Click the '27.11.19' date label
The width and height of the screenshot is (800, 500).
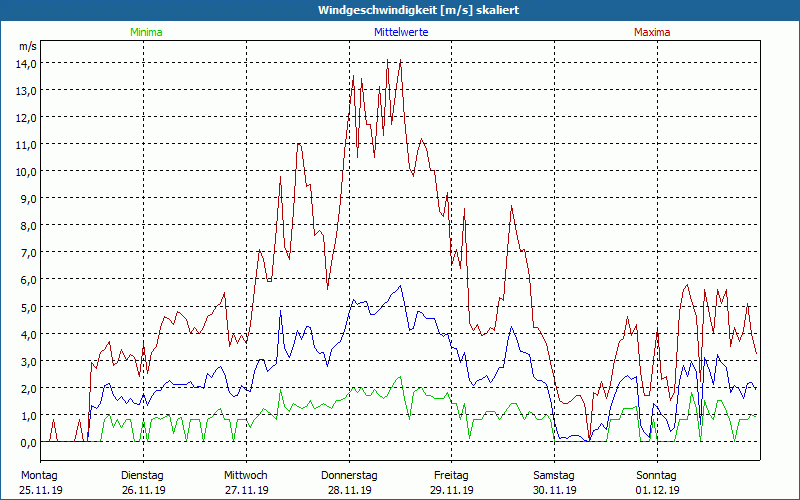click(246, 490)
